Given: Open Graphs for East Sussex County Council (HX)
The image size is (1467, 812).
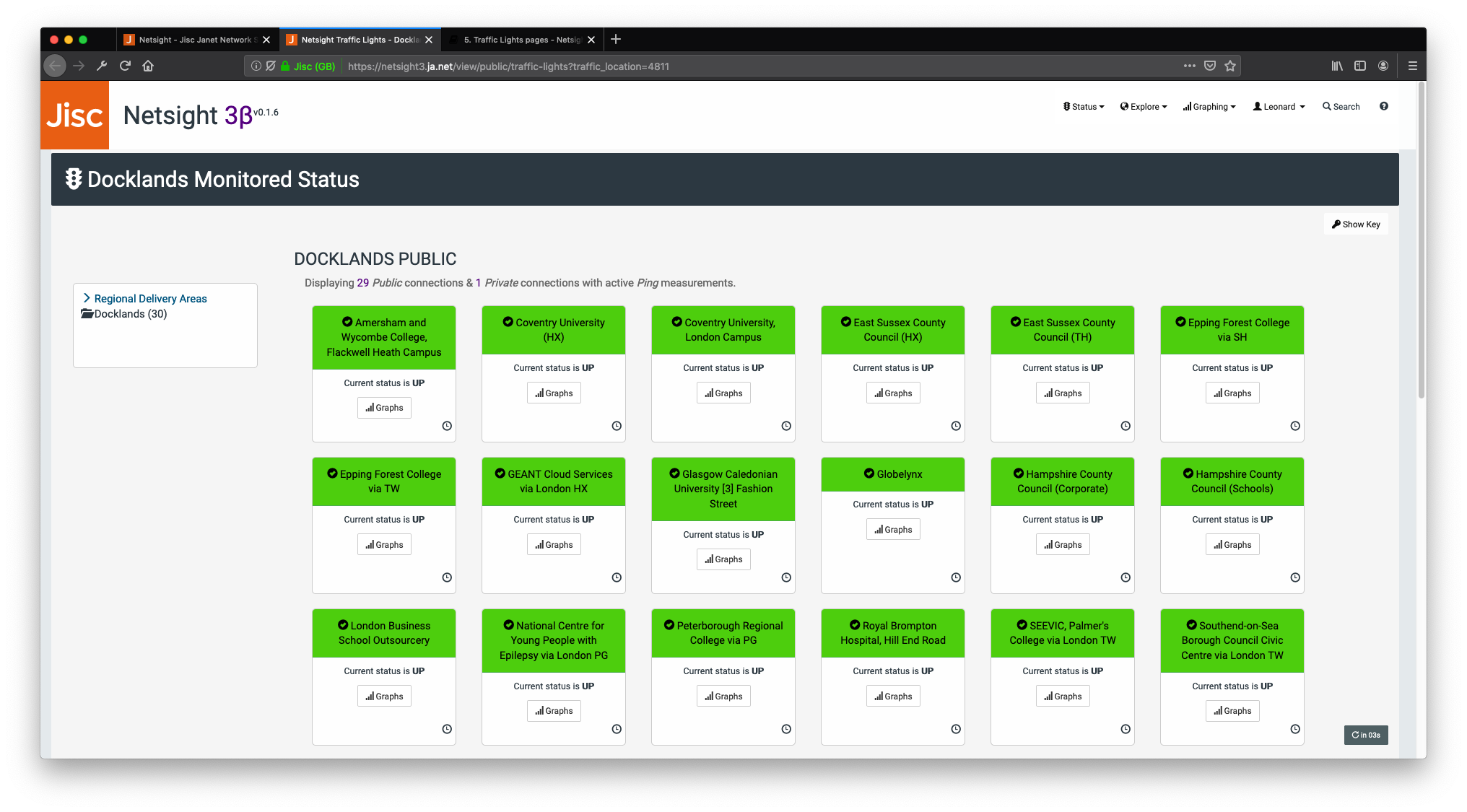Looking at the screenshot, I should click(x=893, y=393).
